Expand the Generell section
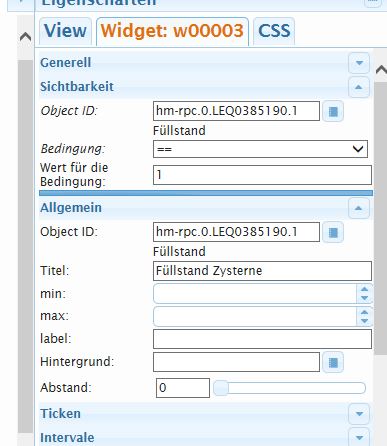The width and height of the screenshot is (387, 446). [x=359, y=63]
